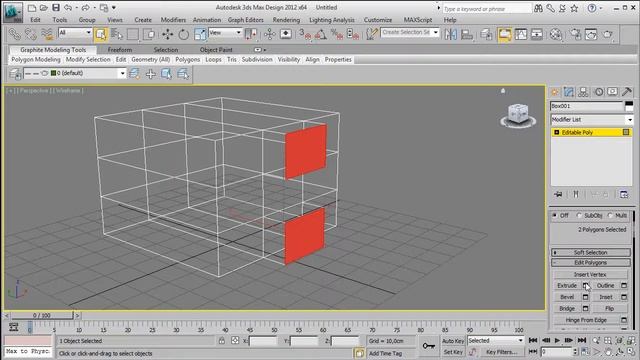
Task: Click the Pin Stack icon
Action: coord(558,194)
